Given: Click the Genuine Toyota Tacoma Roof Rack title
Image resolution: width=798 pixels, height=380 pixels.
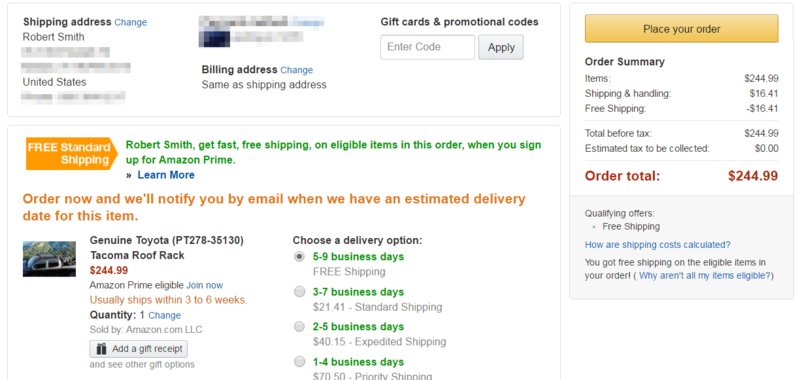Looking at the screenshot, I should [x=166, y=248].
